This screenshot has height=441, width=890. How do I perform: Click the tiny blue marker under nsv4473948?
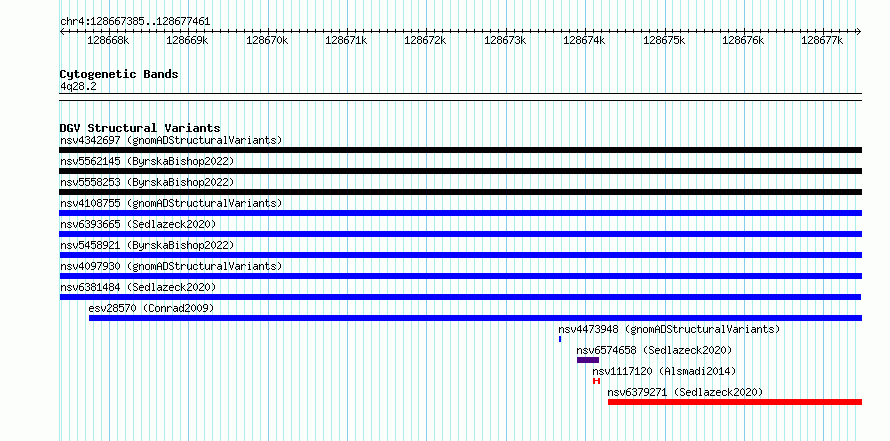[x=560, y=339]
